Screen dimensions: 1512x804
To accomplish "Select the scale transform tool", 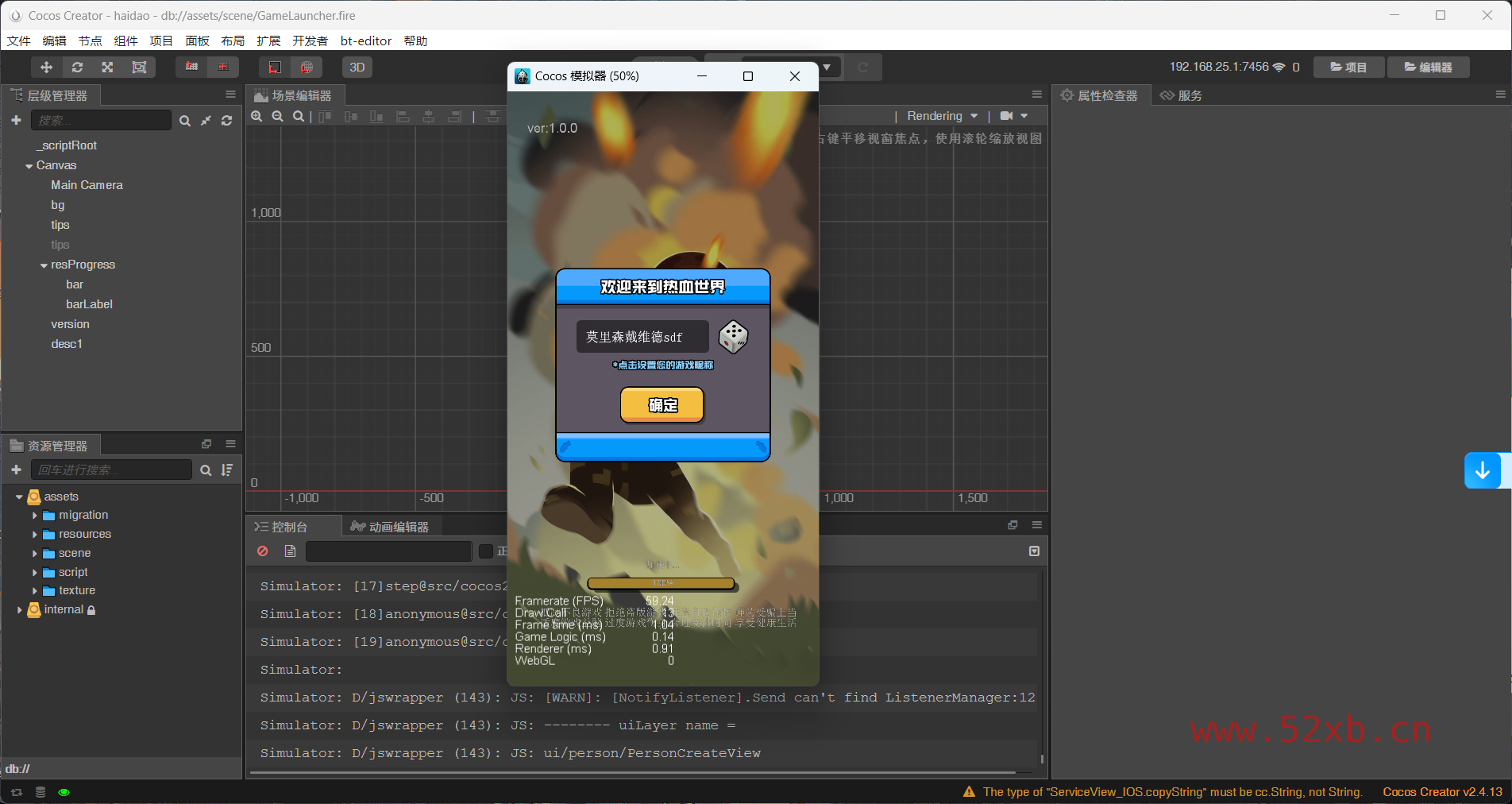I will (x=107, y=68).
